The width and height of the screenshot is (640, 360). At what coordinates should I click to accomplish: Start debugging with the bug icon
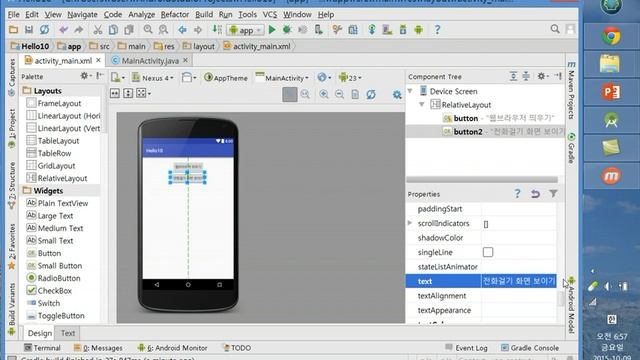pos(287,30)
